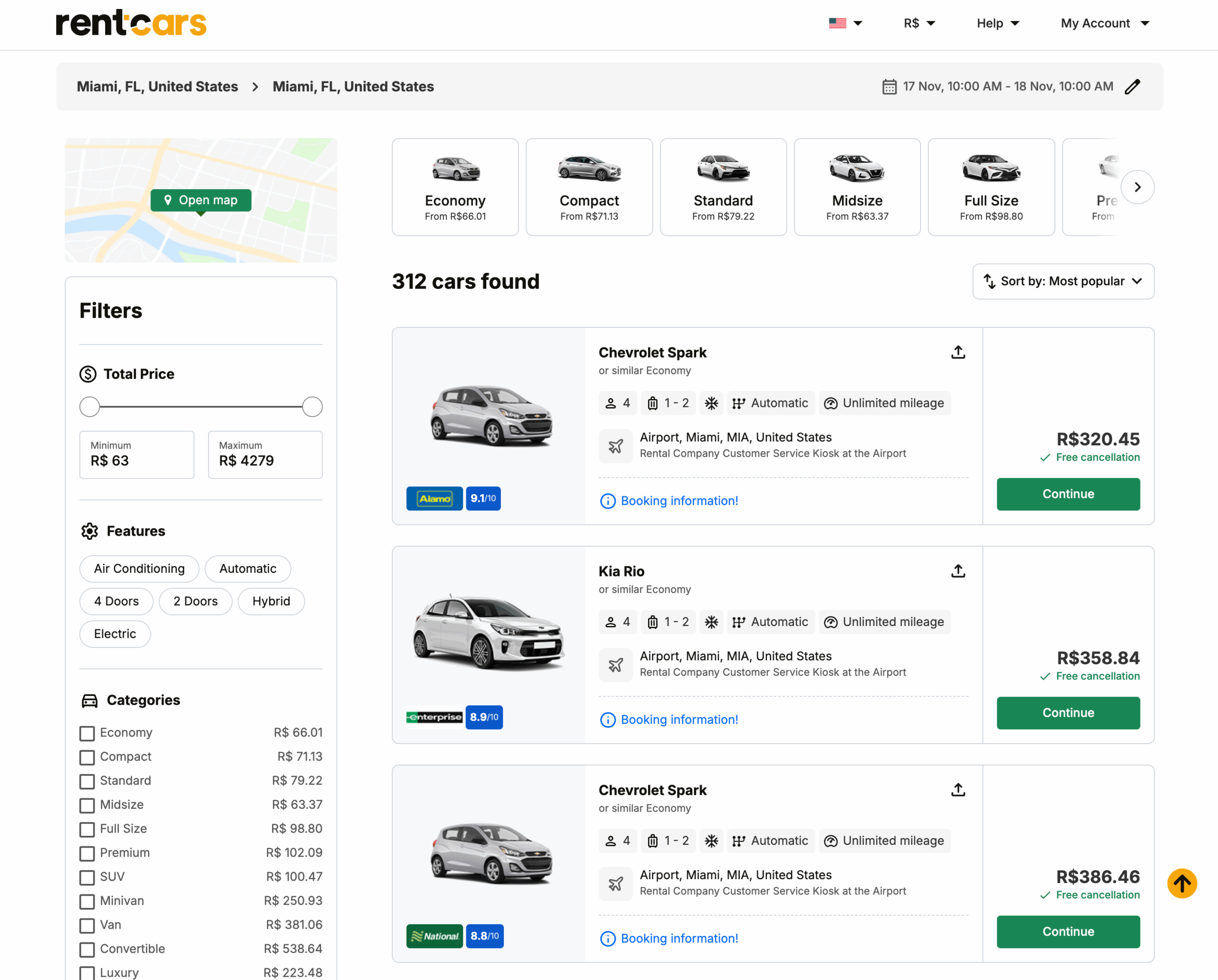Click the right chevron to see more car categories
The height and width of the screenshot is (980, 1218).
(x=1138, y=187)
